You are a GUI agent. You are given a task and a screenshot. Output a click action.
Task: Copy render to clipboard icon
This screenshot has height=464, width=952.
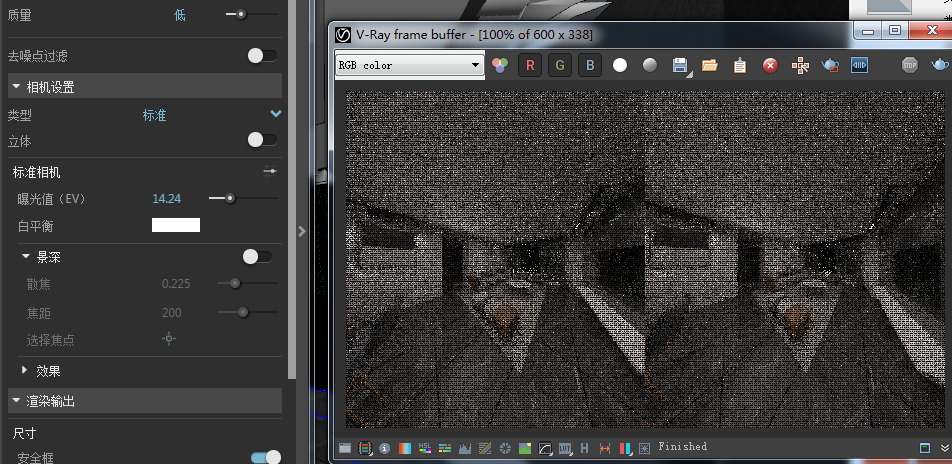coord(740,65)
